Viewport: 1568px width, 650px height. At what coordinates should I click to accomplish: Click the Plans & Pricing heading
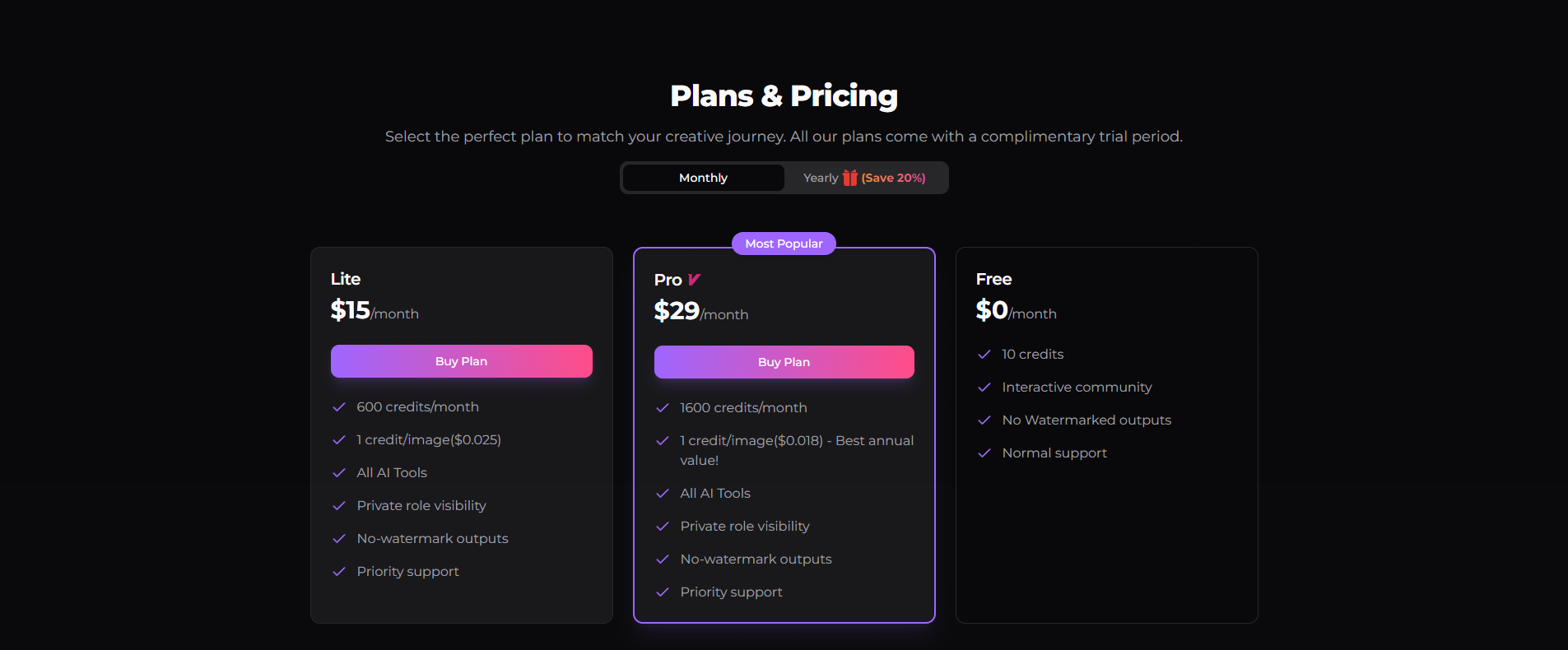pyautogui.click(x=784, y=95)
